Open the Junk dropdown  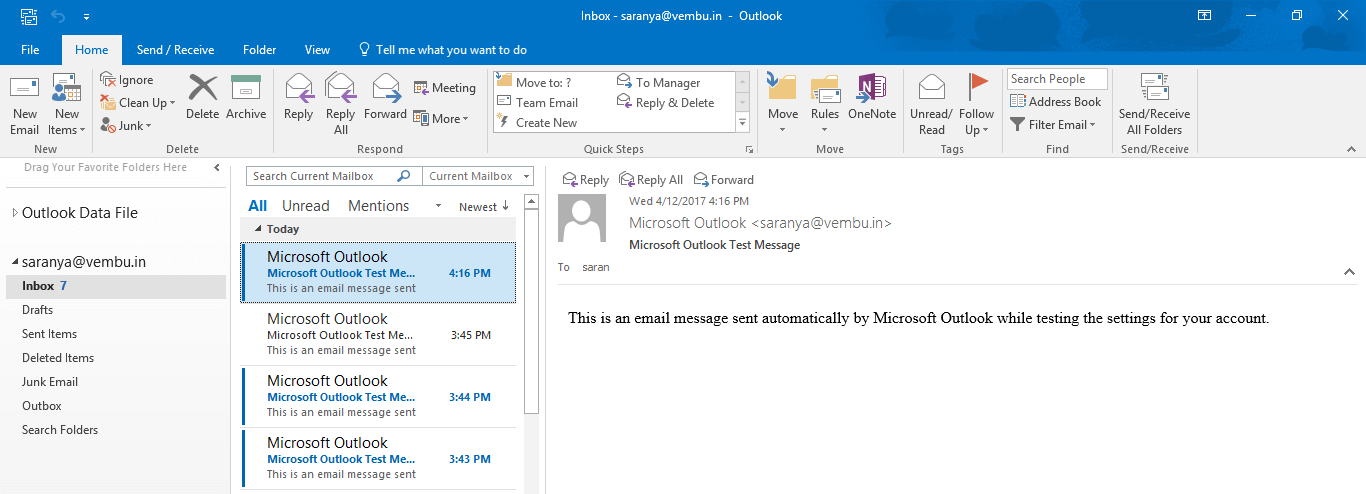coord(126,126)
